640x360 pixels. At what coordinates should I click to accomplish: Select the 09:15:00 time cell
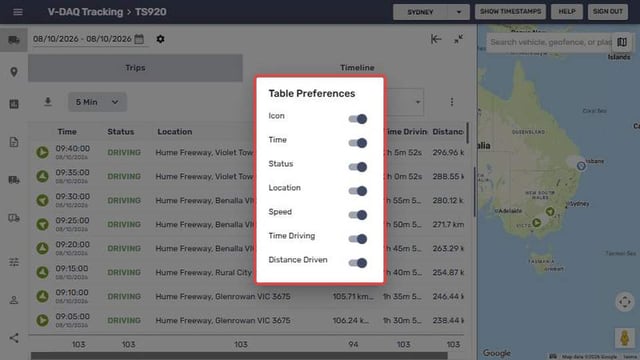(x=73, y=272)
